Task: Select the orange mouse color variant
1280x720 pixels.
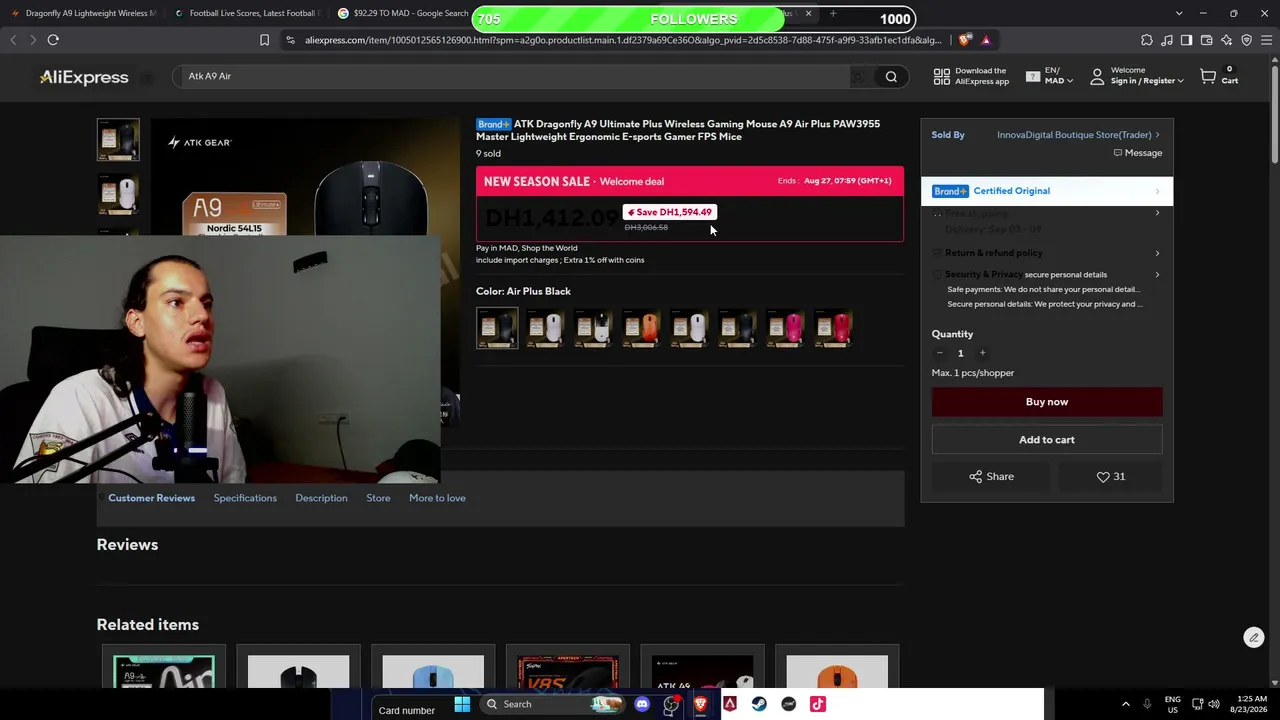Action: (x=641, y=328)
